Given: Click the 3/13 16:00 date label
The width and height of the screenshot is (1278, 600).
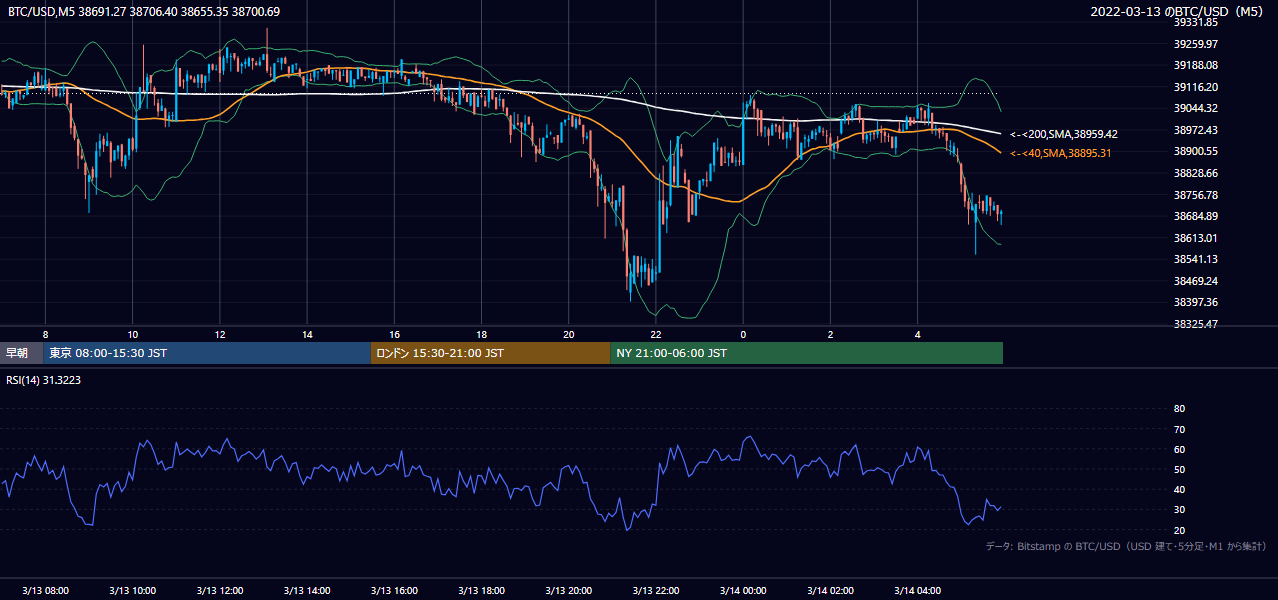Looking at the screenshot, I should [395, 590].
